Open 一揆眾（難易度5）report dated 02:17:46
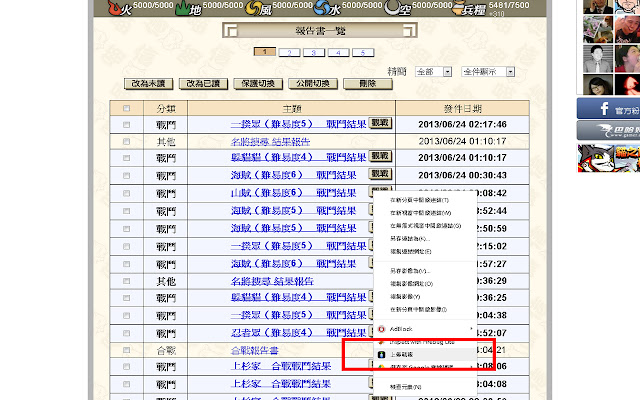 point(298,124)
